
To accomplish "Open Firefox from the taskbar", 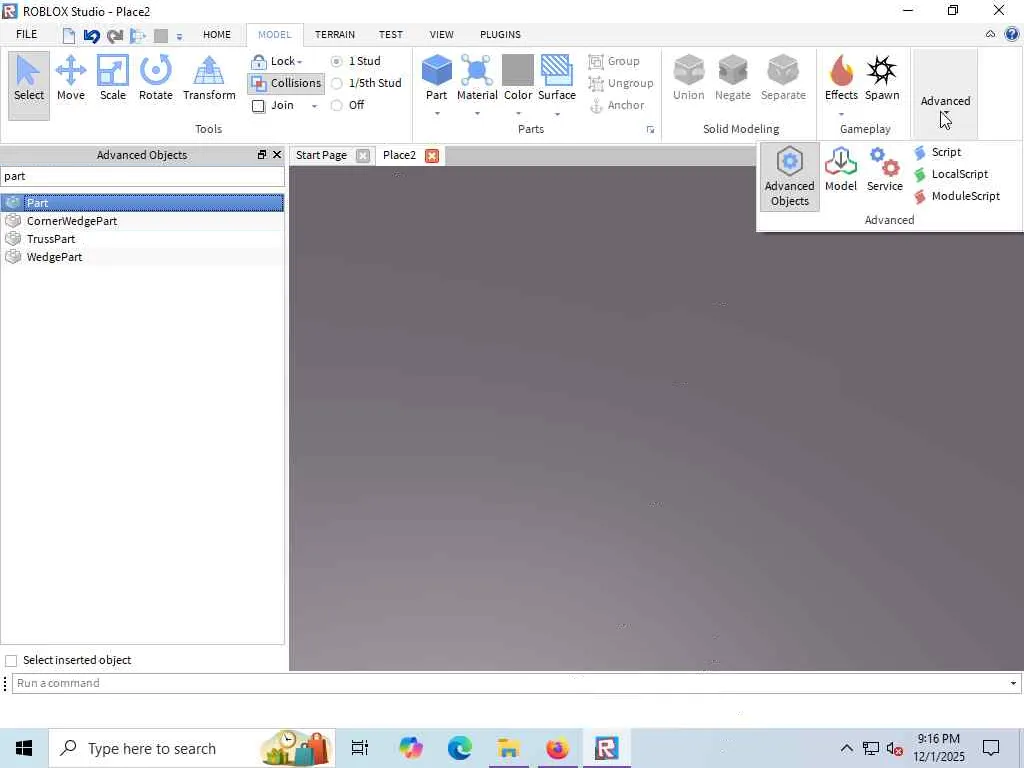I will pyautogui.click(x=557, y=748).
